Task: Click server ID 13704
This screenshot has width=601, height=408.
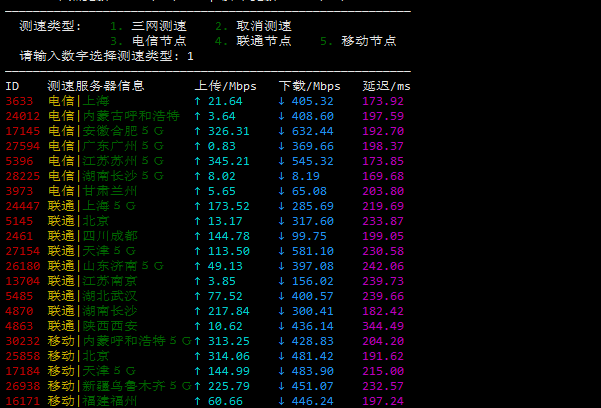Action: [23, 281]
